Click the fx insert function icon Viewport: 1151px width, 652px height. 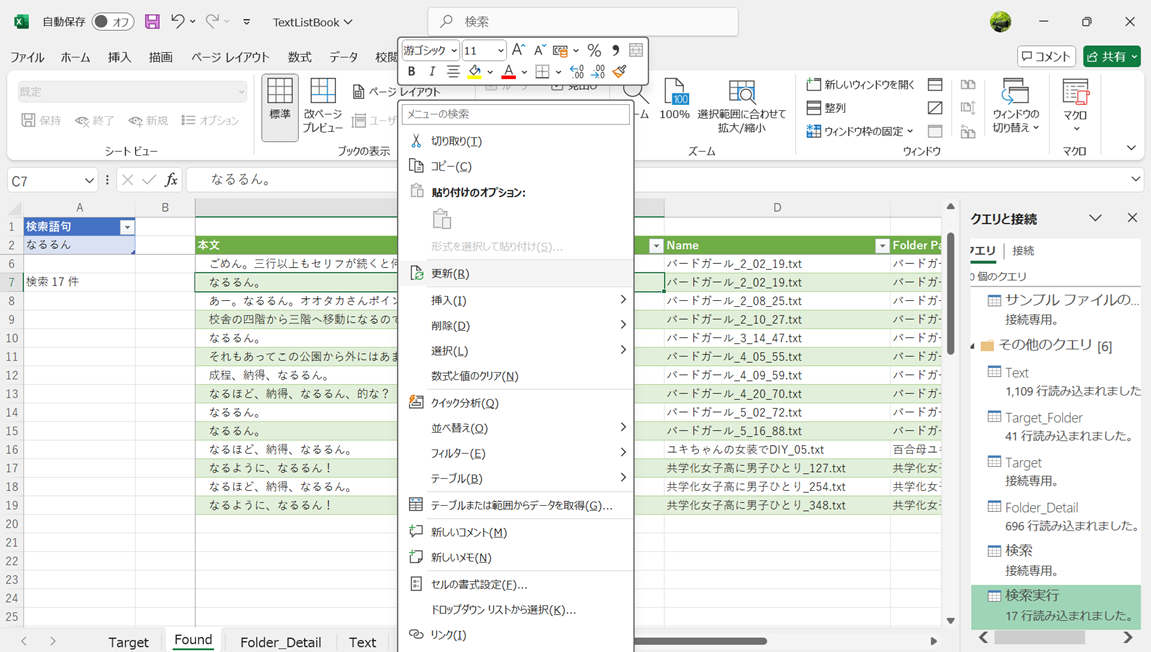pyautogui.click(x=171, y=180)
